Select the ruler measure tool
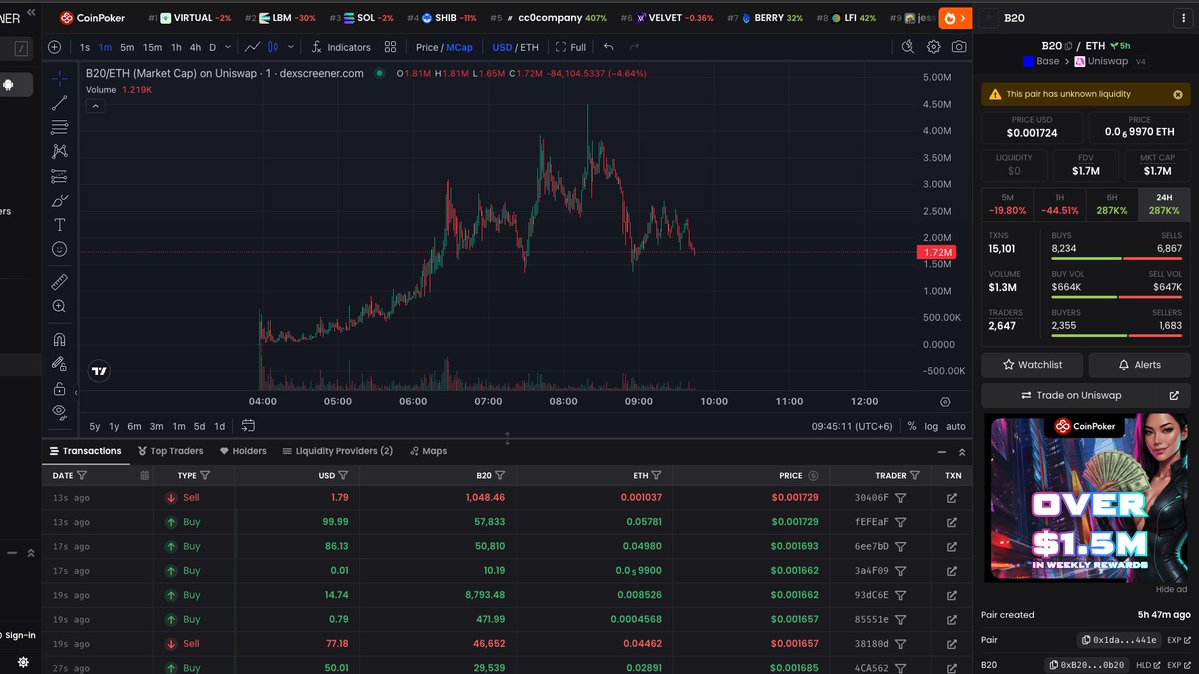The image size is (1199, 674). (60, 282)
